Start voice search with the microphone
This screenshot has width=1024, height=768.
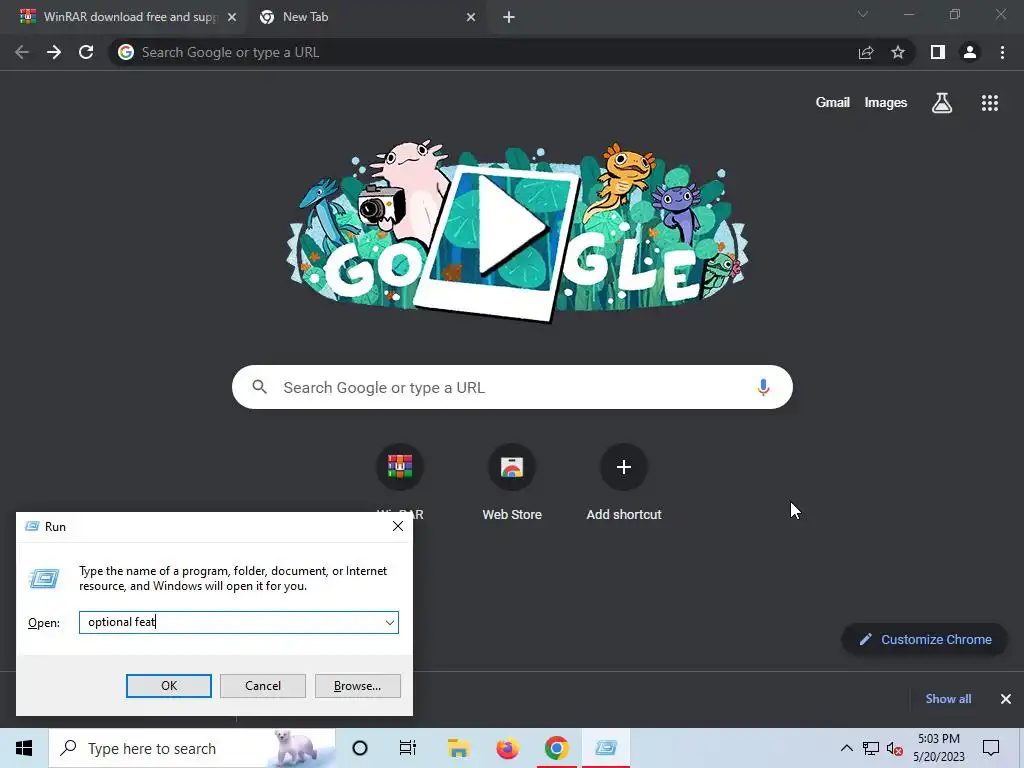[x=763, y=387]
